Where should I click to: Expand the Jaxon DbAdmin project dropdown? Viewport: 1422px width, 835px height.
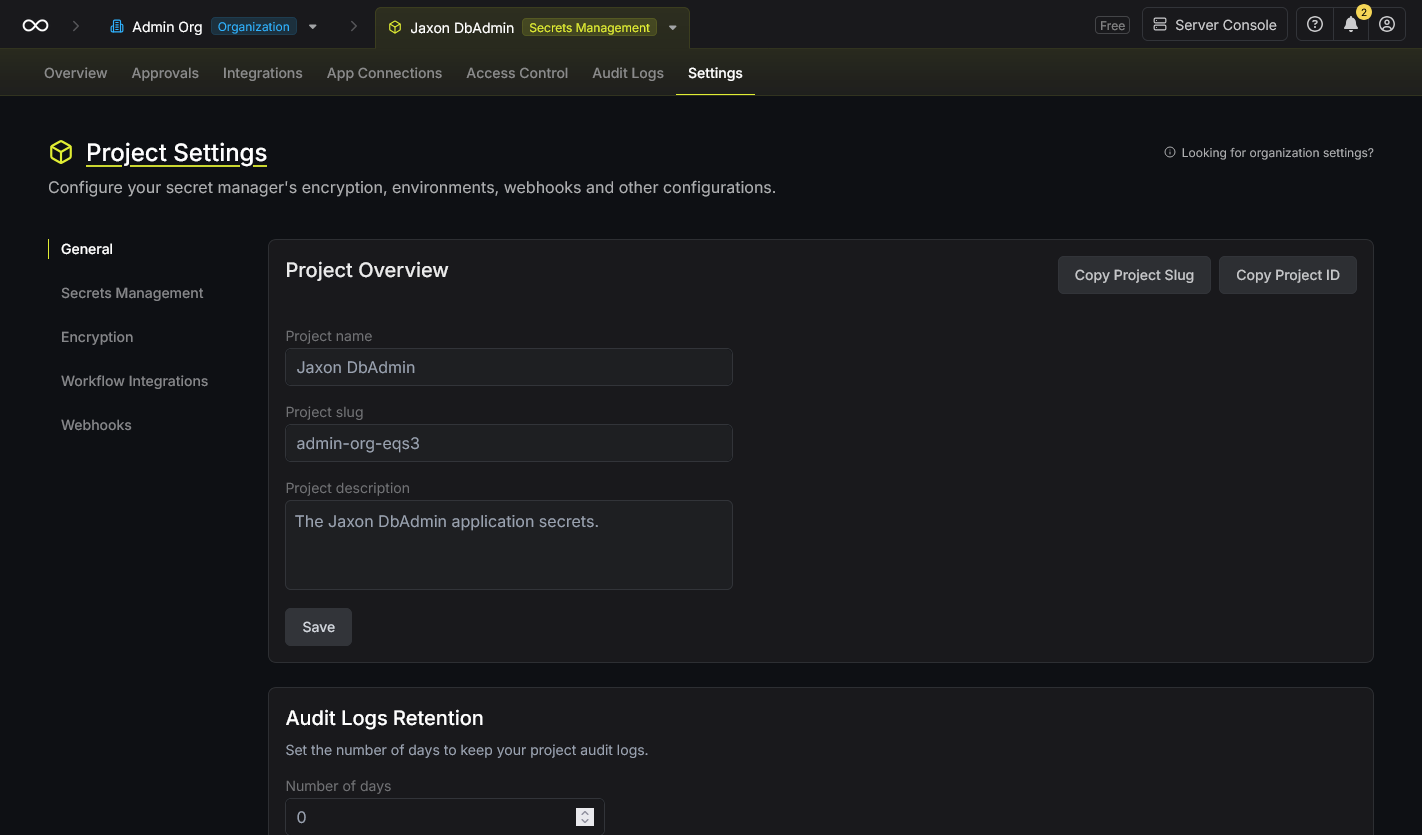671,28
